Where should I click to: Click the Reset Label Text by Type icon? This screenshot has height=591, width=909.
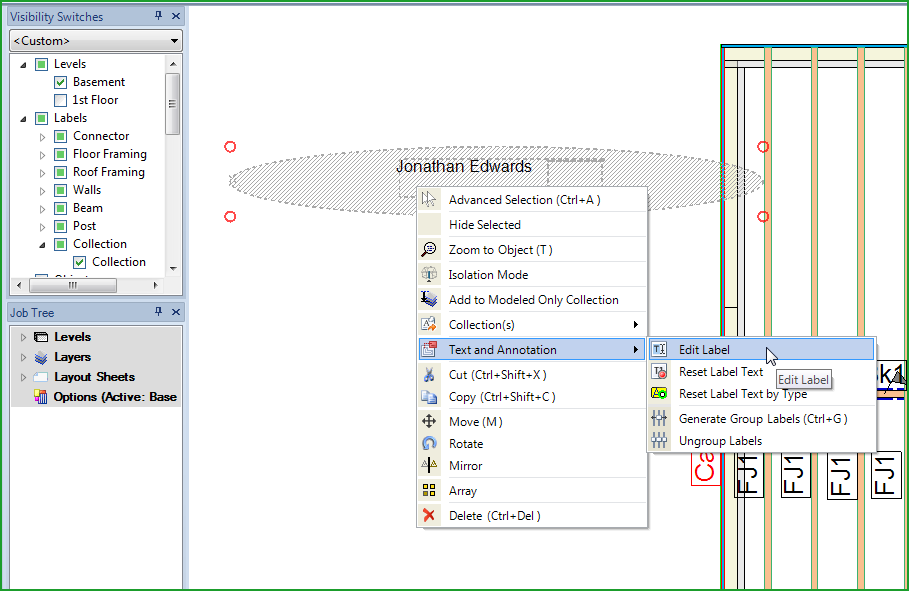tap(659, 394)
